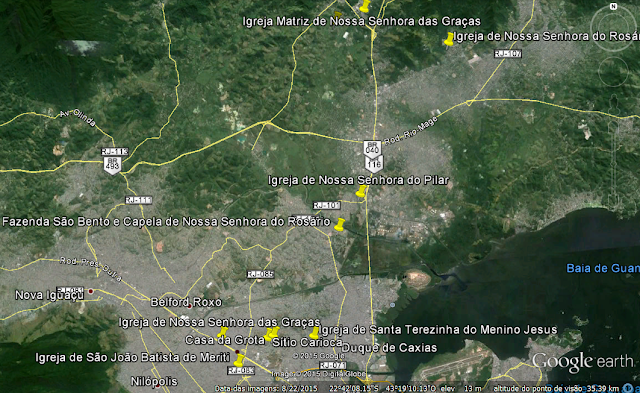Select the Street View pegman icon
640x393 pixels.
613,105
